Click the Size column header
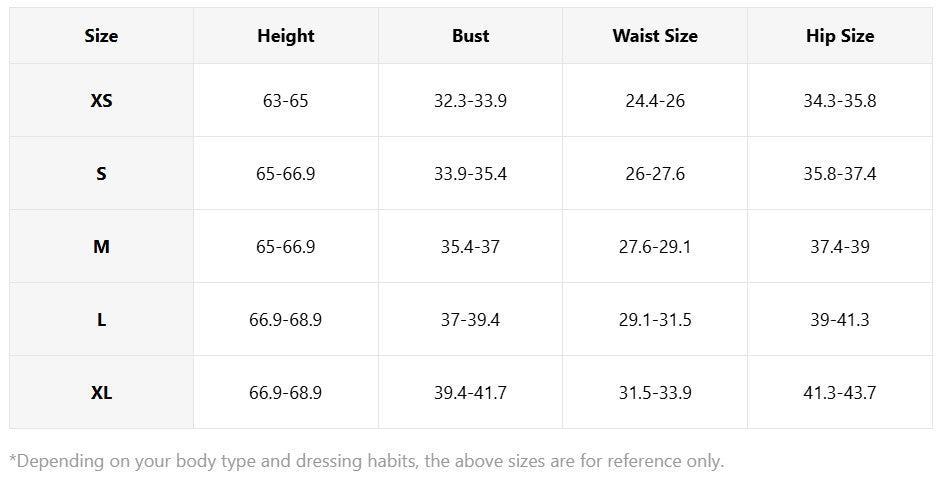 point(101,36)
